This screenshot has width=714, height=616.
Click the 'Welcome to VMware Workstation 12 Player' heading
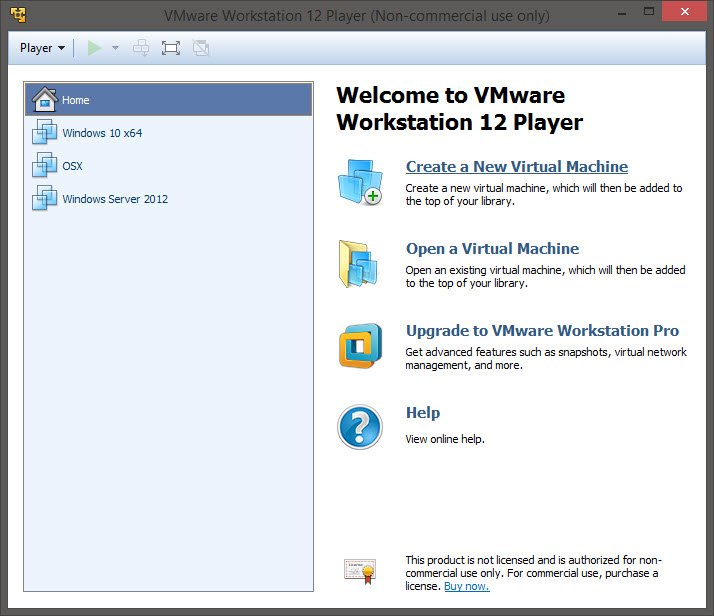pos(459,109)
